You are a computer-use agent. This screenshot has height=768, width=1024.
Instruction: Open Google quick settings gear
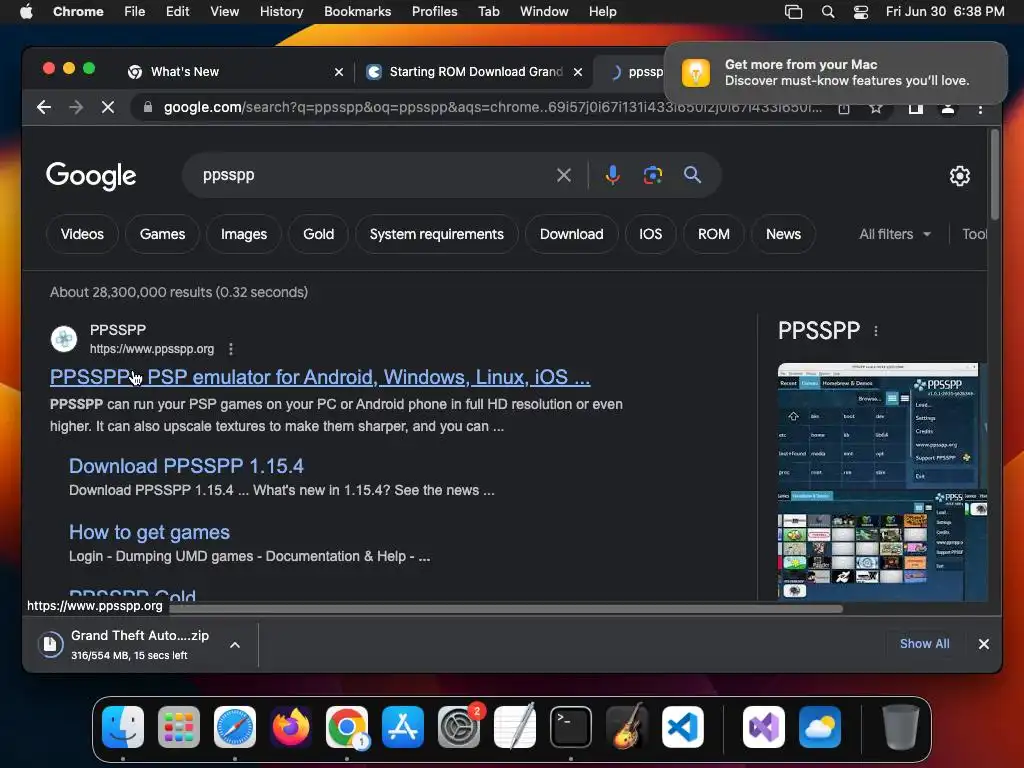959,176
